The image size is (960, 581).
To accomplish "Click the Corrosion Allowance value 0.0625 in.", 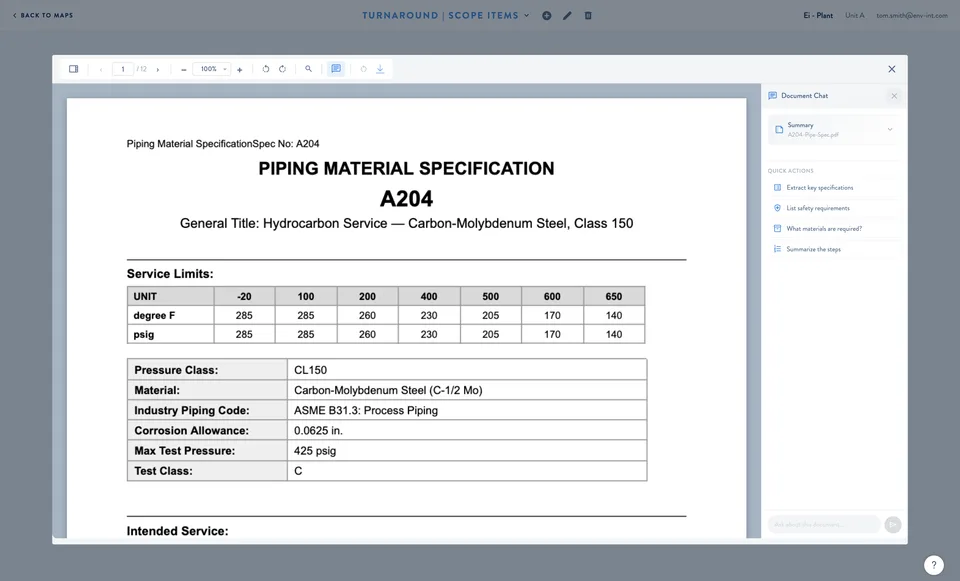I will [x=318, y=430].
